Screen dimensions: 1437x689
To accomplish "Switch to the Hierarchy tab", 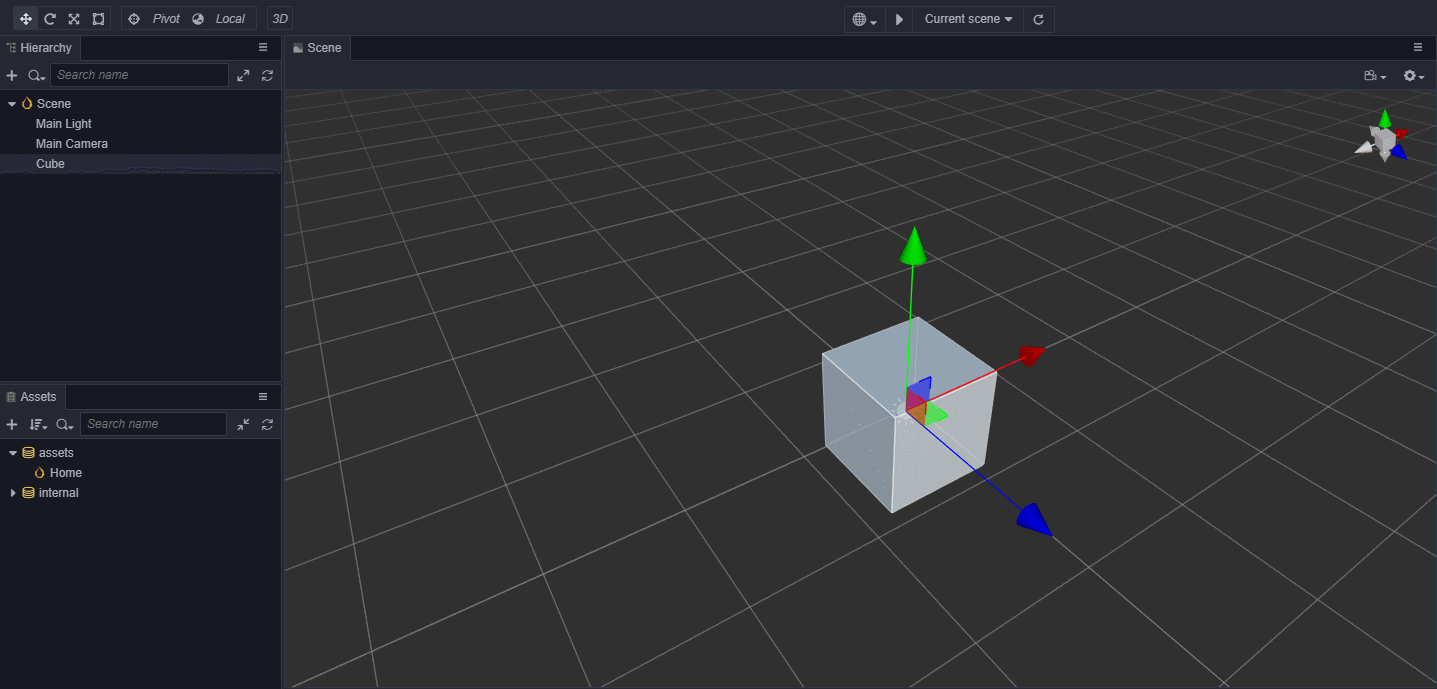I will point(39,48).
